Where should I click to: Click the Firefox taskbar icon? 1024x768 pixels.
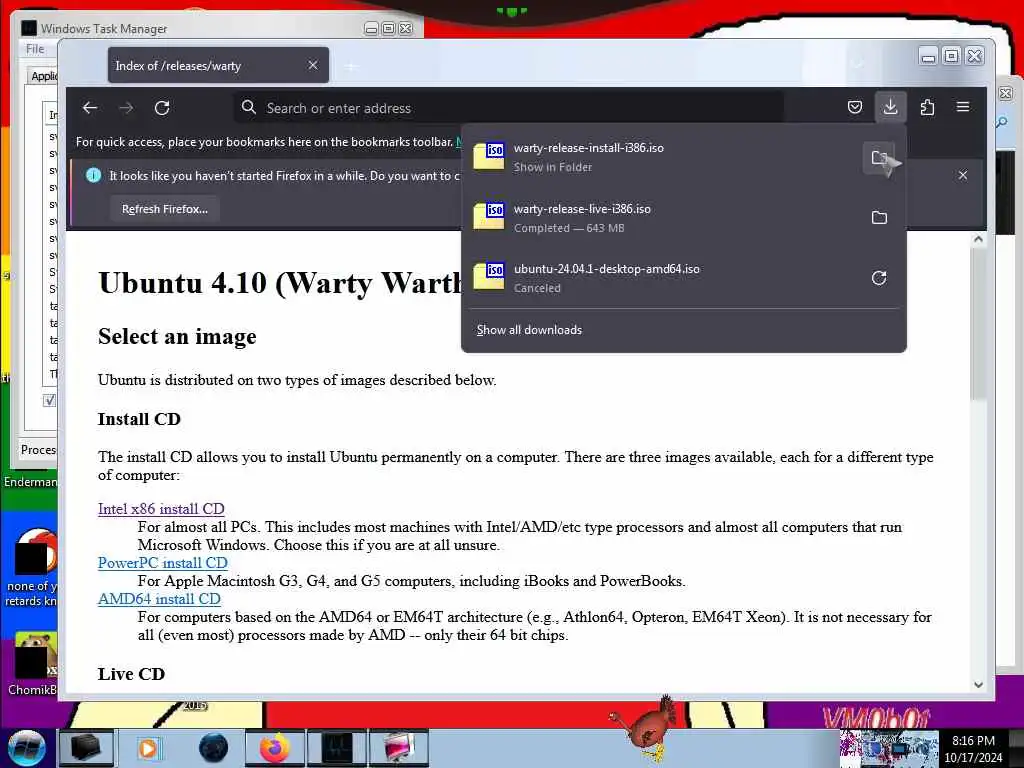[x=275, y=748]
